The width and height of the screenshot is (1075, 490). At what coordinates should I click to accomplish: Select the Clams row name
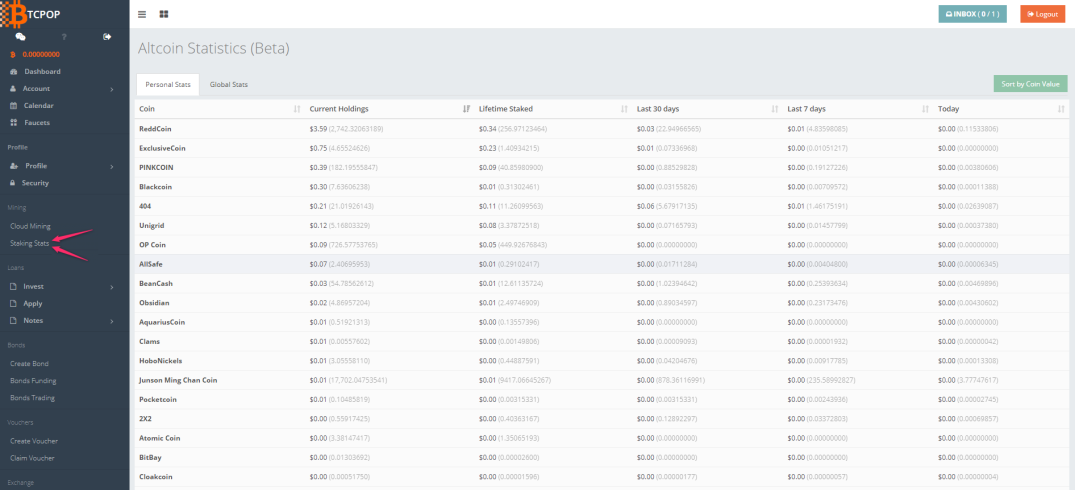pos(149,341)
